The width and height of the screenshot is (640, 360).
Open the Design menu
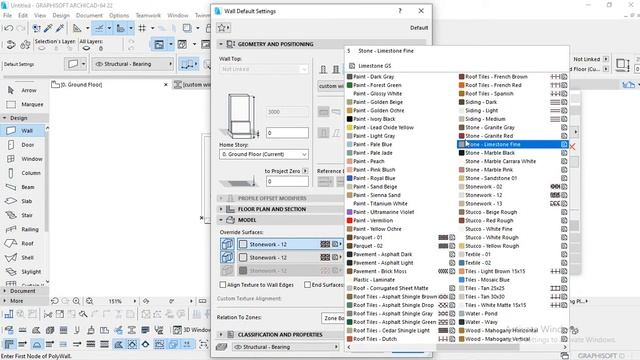pyautogui.click(x=61, y=16)
